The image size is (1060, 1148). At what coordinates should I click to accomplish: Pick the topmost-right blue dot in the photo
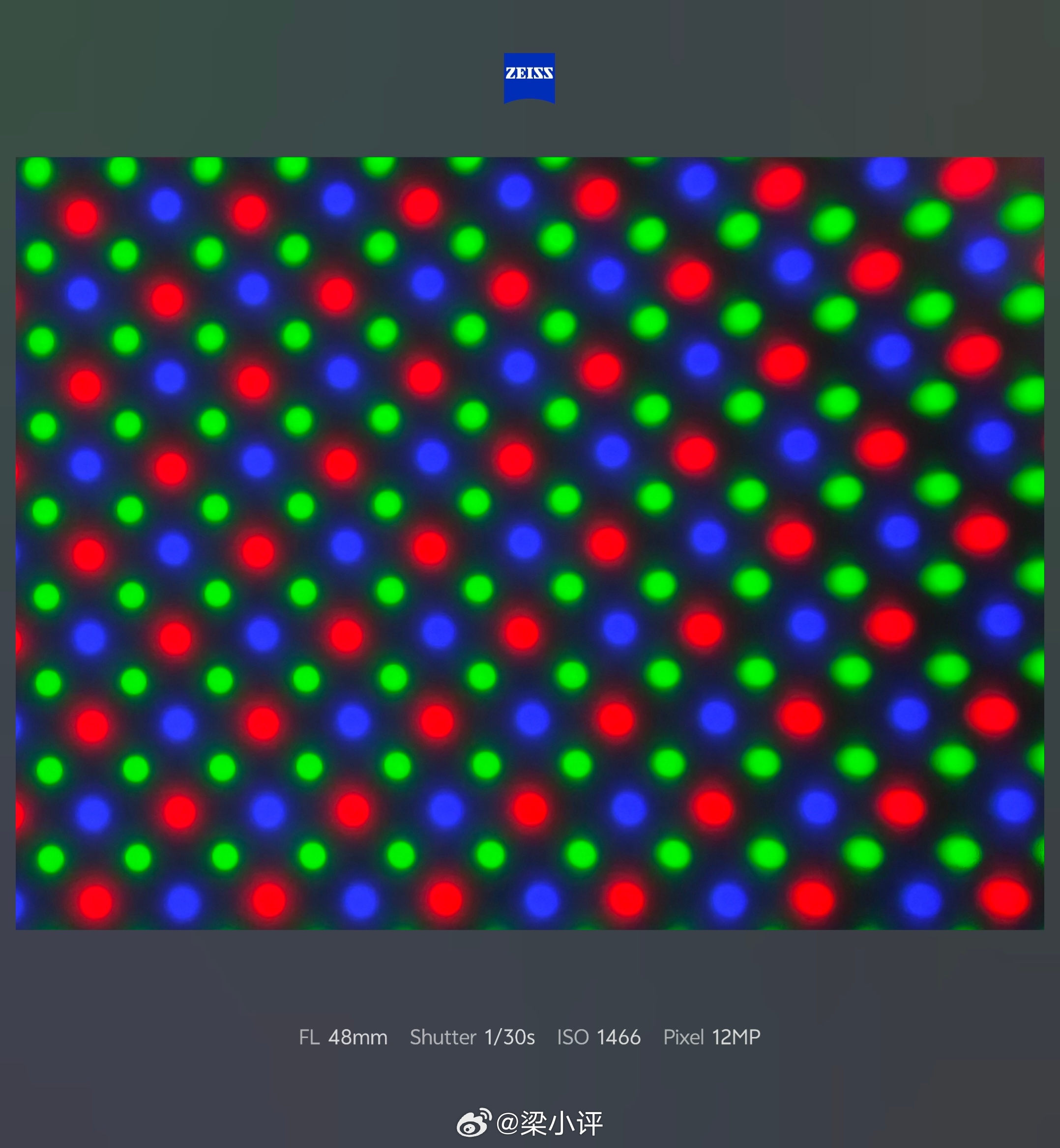[x=885, y=172]
